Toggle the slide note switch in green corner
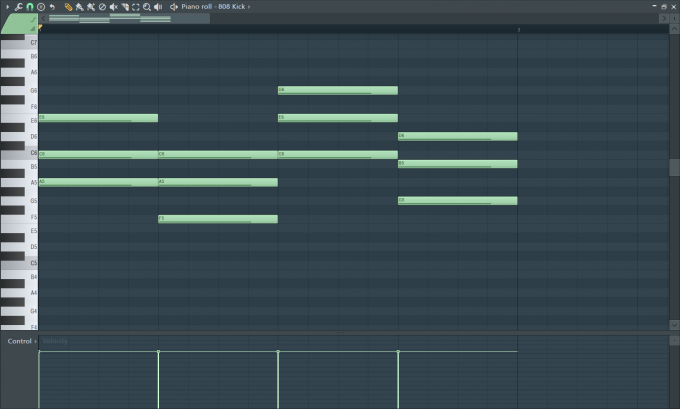This screenshot has width=680, height=409. coord(33,20)
